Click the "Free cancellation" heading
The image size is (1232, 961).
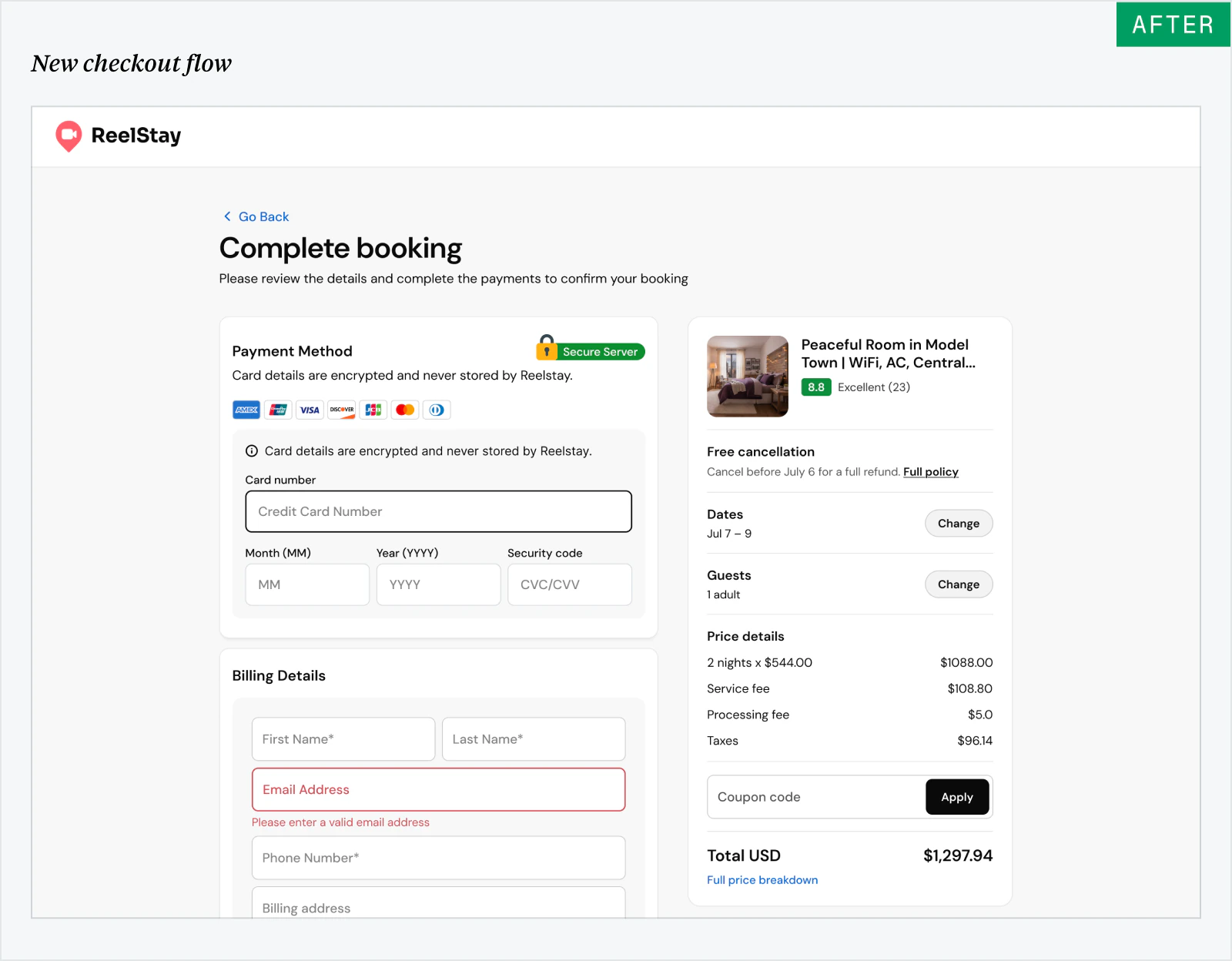761,452
